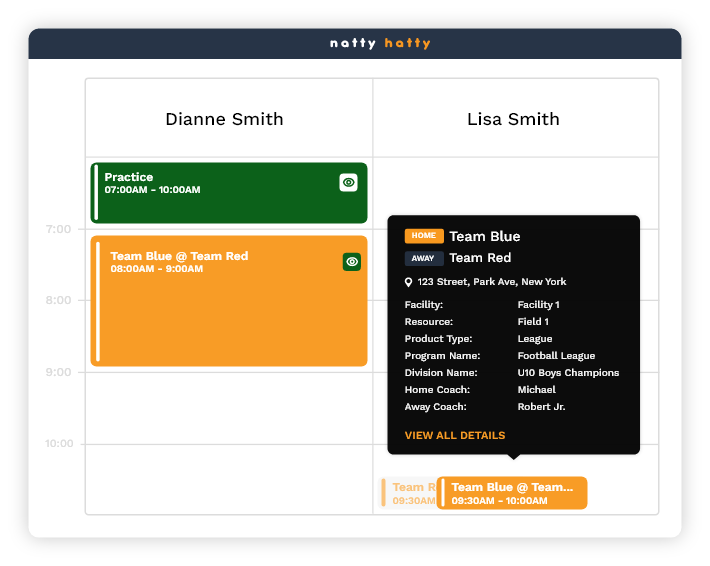Image resolution: width=710 pixels, height=566 pixels.
Task: Select the Lisa Smith column header
Action: (x=513, y=119)
